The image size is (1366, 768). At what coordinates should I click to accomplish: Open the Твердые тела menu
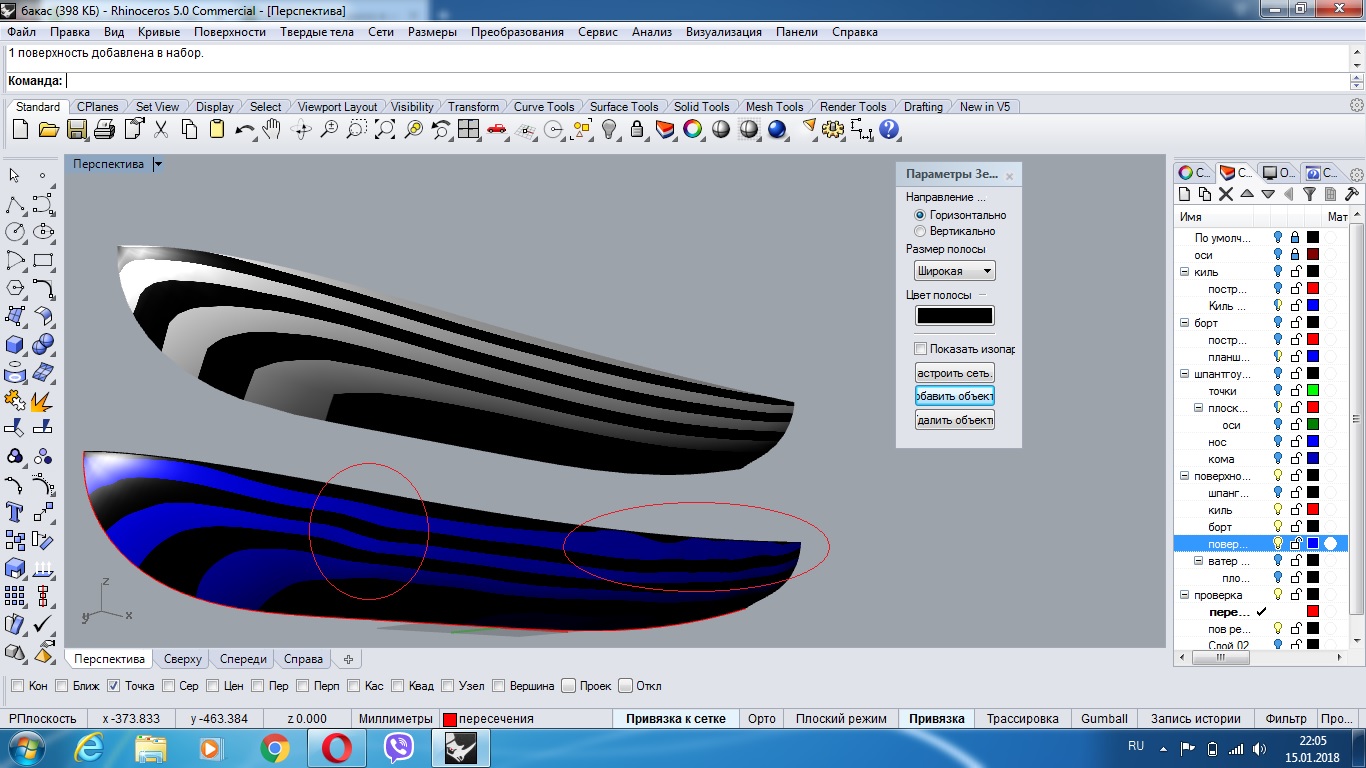(x=317, y=32)
